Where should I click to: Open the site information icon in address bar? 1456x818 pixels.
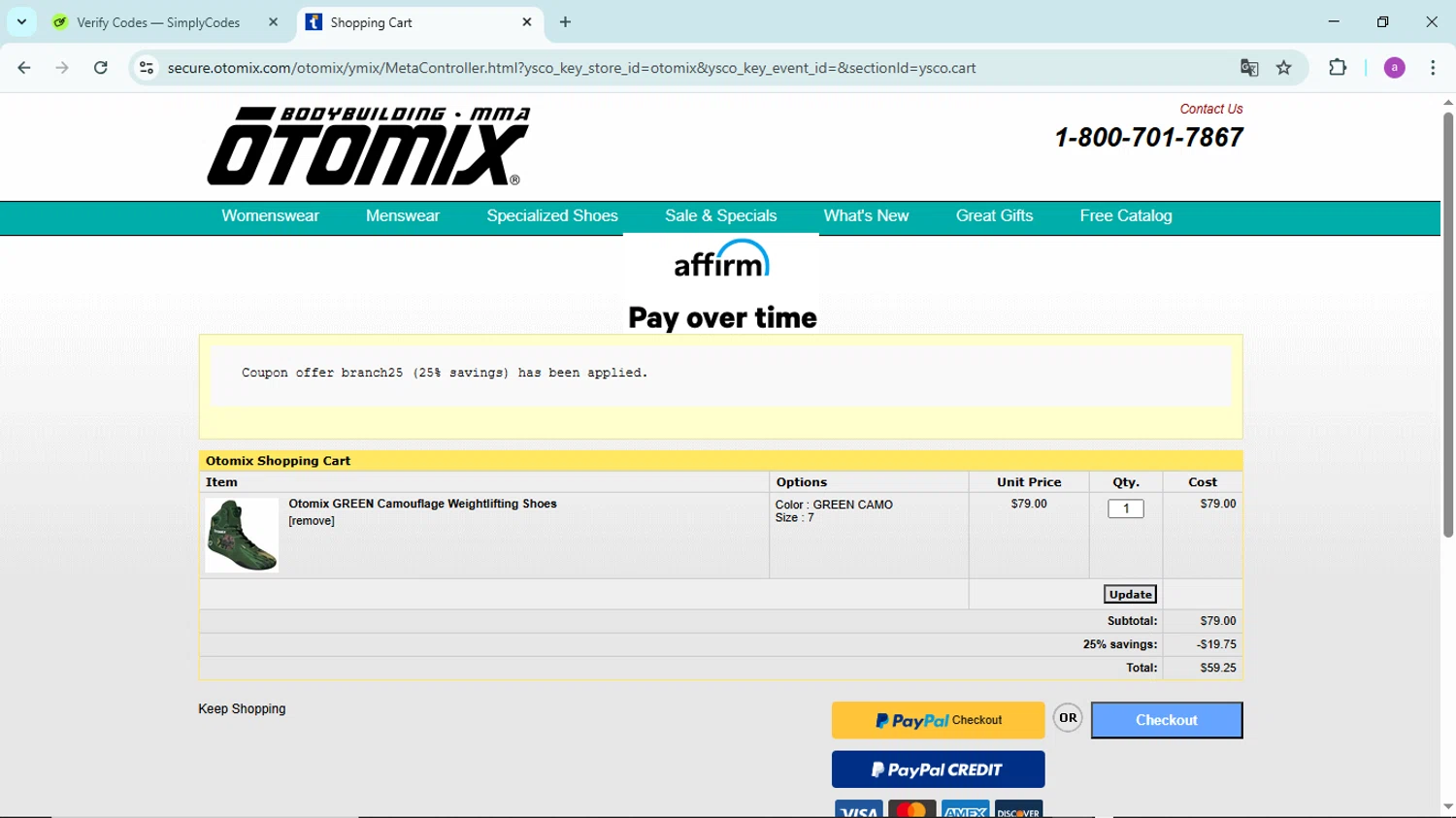point(147,68)
